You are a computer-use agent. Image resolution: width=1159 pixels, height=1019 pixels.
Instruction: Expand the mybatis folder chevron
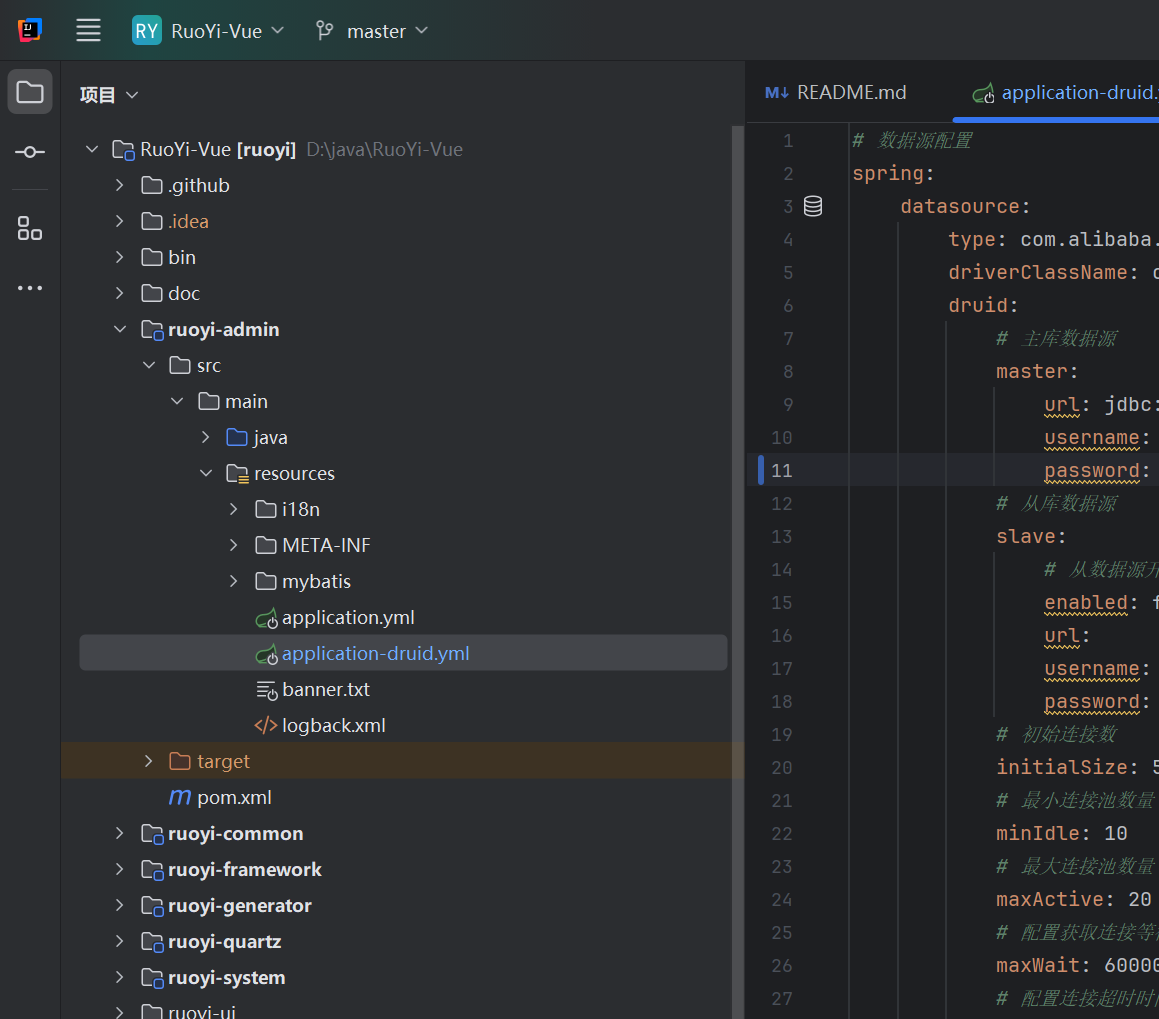pyautogui.click(x=234, y=582)
